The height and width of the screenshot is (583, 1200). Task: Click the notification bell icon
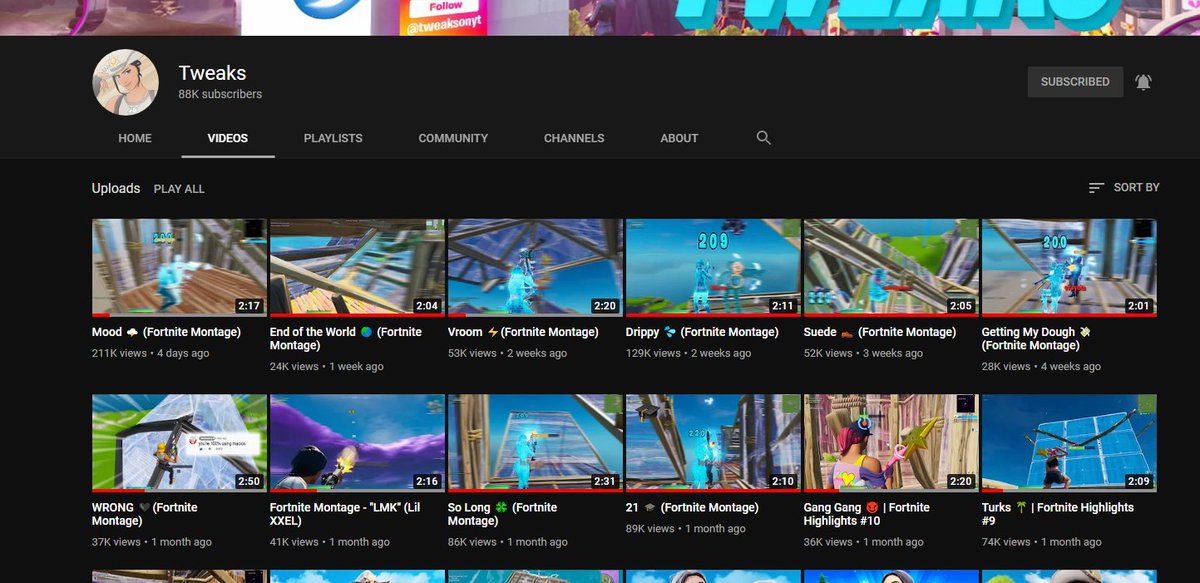[x=1143, y=82]
